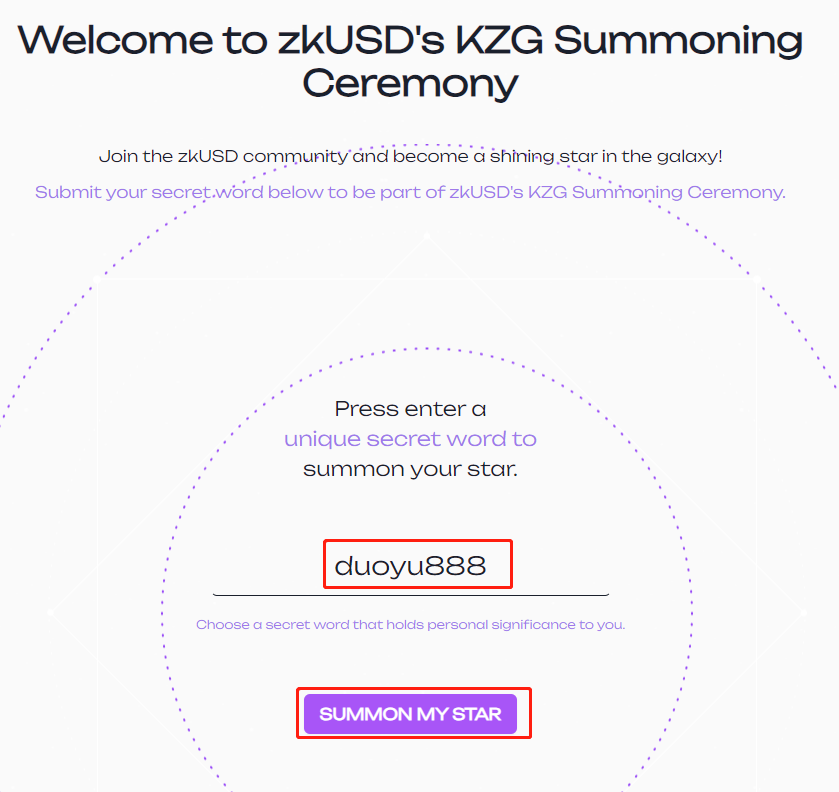Click the "Press enter a" text line
The height and width of the screenshot is (792, 839).
pyautogui.click(x=410, y=409)
